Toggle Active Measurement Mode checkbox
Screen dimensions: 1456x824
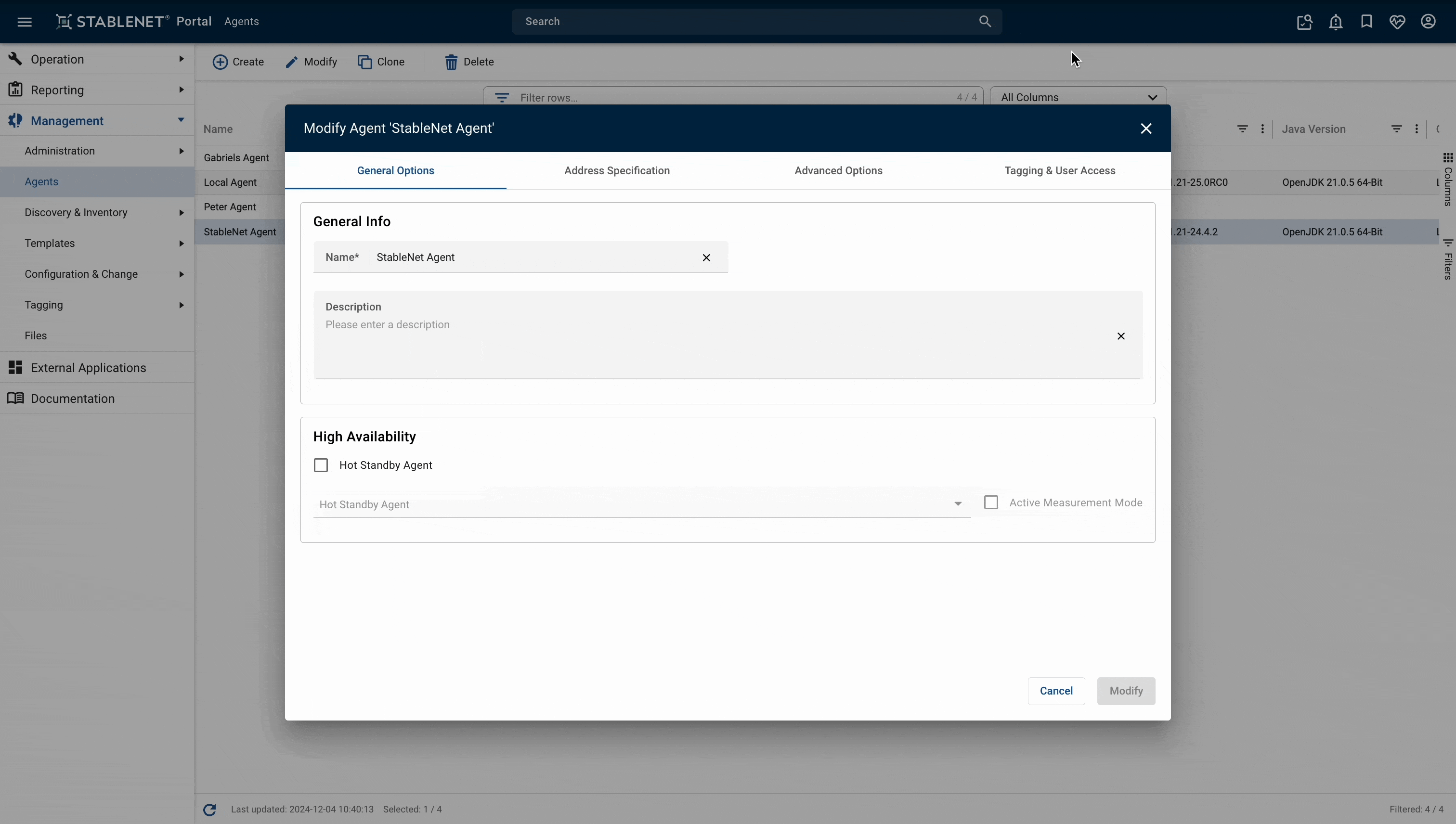[x=991, y=502]
